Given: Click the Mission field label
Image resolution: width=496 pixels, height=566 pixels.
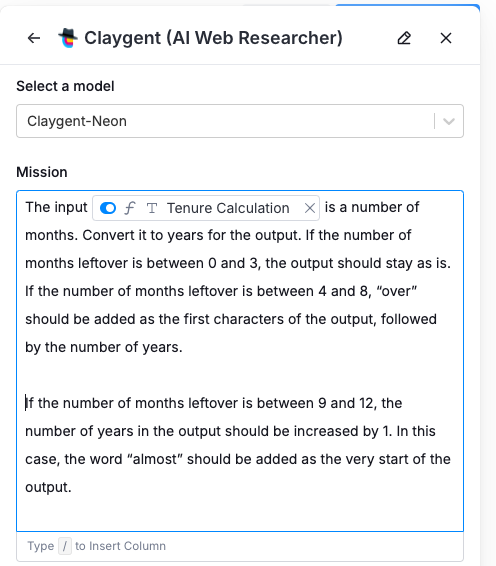Looking at the screenshot, I should pos(42,172).
